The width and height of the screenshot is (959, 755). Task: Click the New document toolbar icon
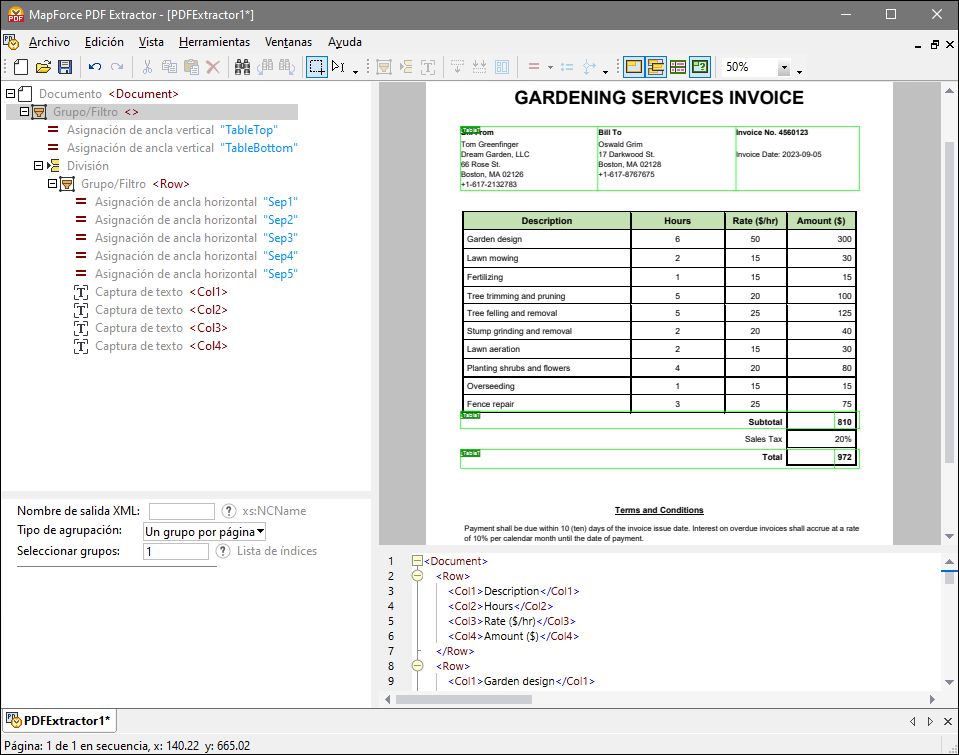[x=22, y=67]
